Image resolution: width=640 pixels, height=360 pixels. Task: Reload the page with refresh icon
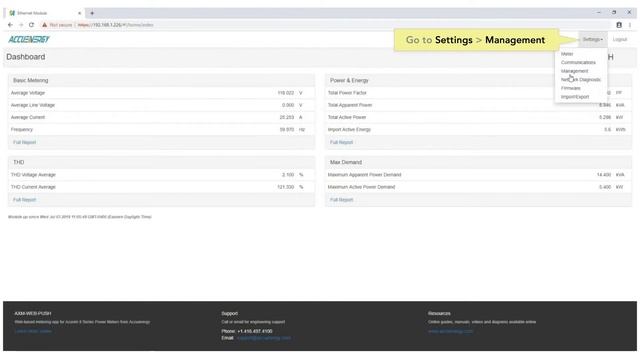(x=31, y=25)
